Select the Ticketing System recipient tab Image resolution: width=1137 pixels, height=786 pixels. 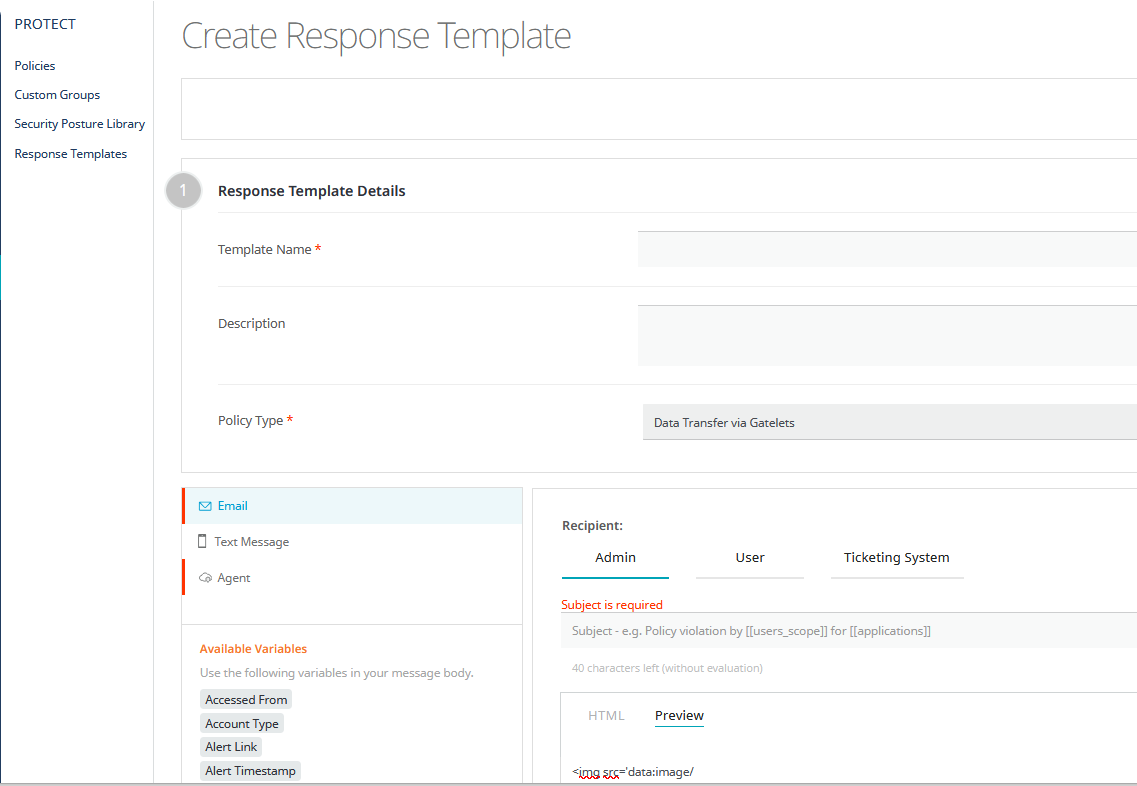[x=896, y=558]
